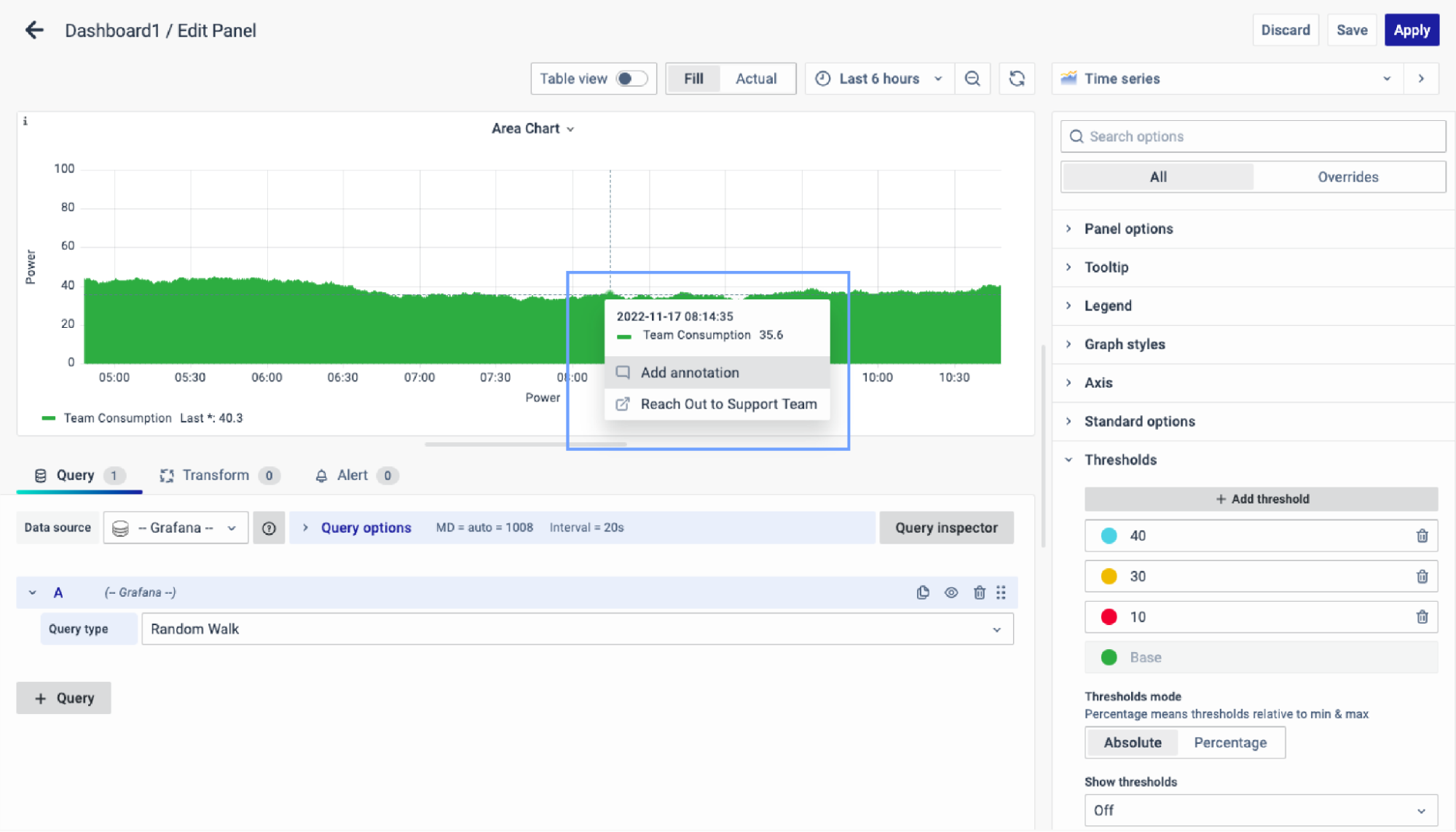The image size is (1456, 832).
Task: Click the red color swatch of threshold 10
Action: pos(1109,617)
